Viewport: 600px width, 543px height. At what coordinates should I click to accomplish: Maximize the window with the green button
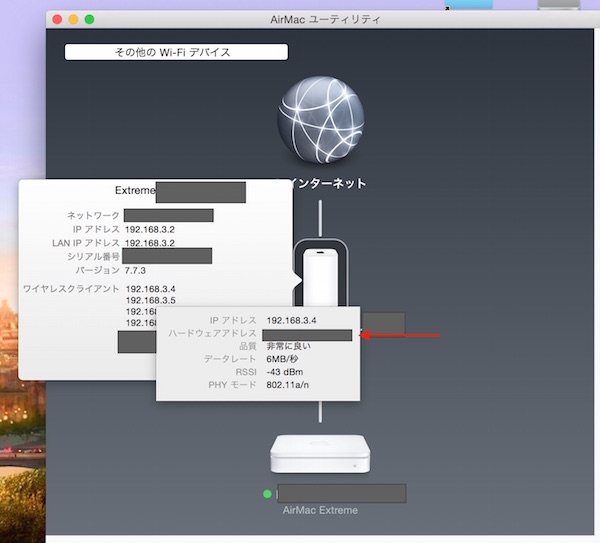[89, 19]
